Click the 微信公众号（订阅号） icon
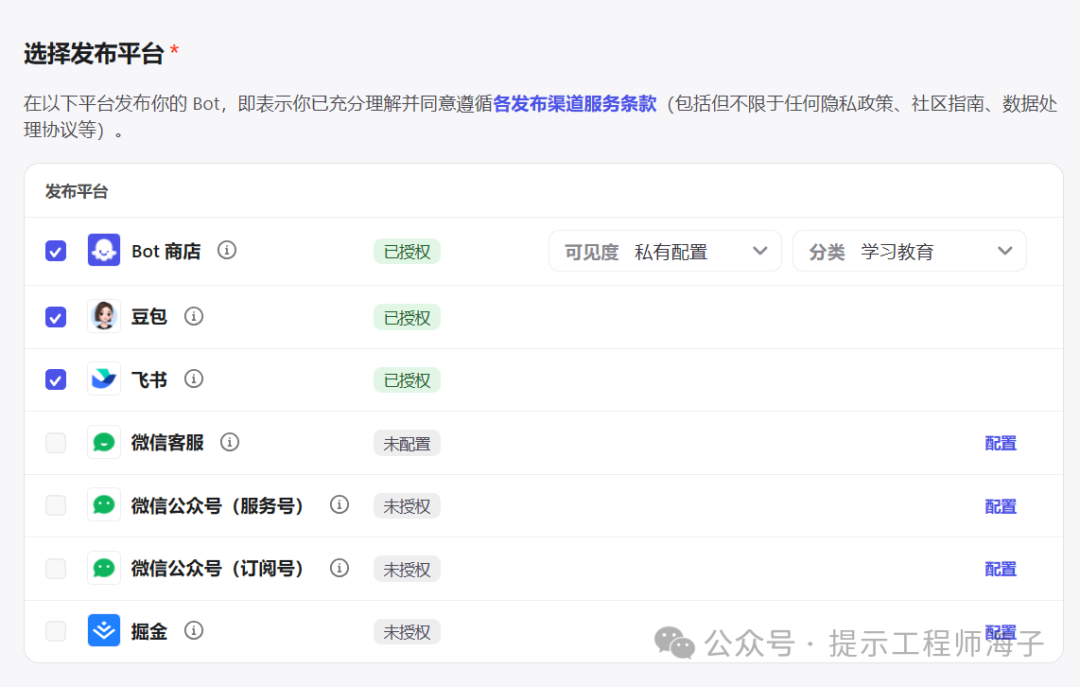1080x687 pixels. [x=104, y=568]
